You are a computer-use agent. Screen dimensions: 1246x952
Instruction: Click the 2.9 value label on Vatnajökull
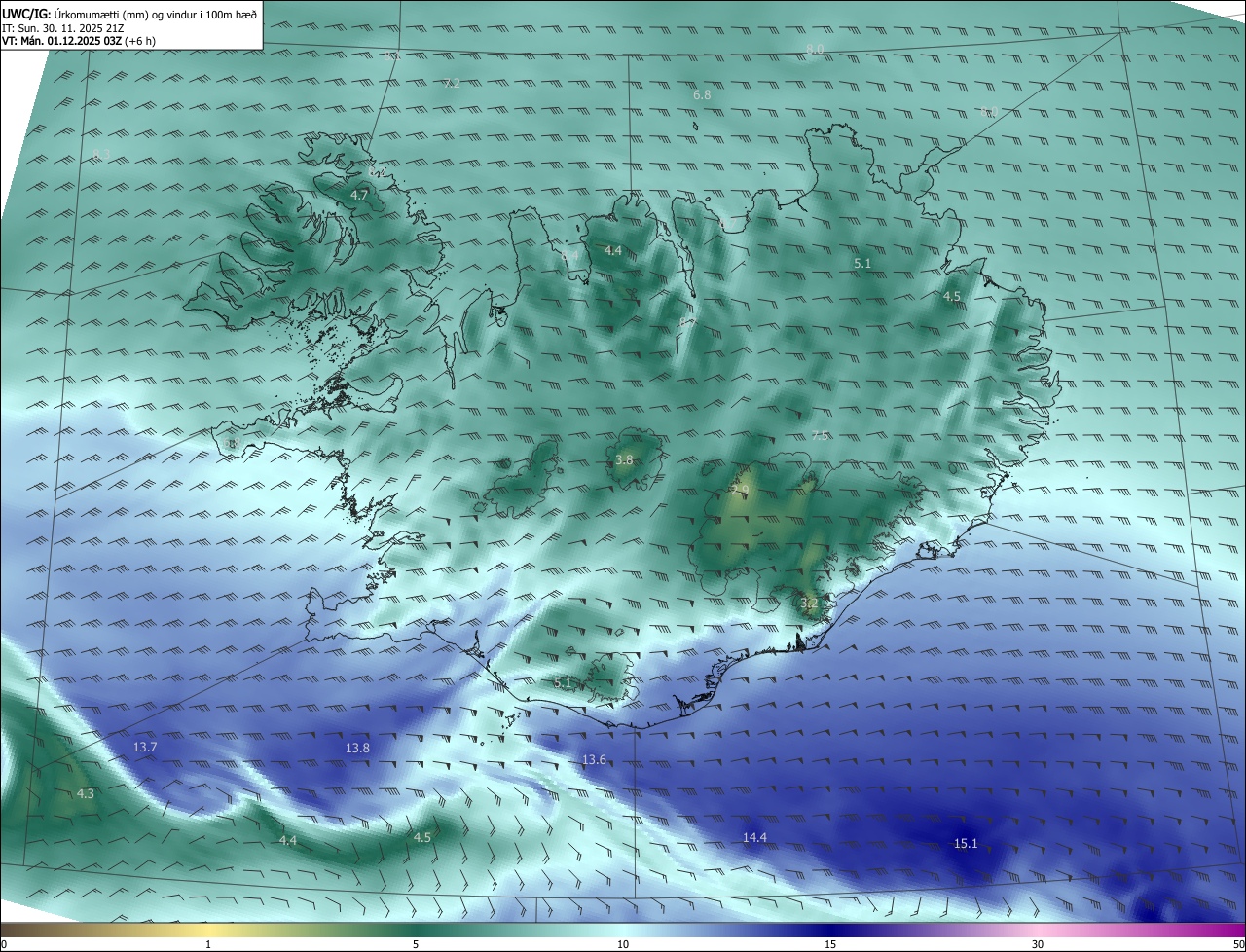point(740,491)
